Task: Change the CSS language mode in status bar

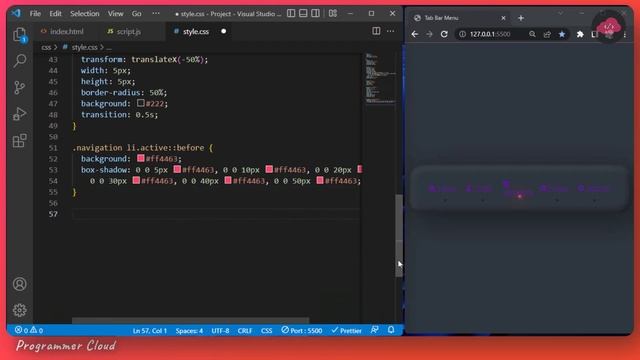Action: pos(267,331)
